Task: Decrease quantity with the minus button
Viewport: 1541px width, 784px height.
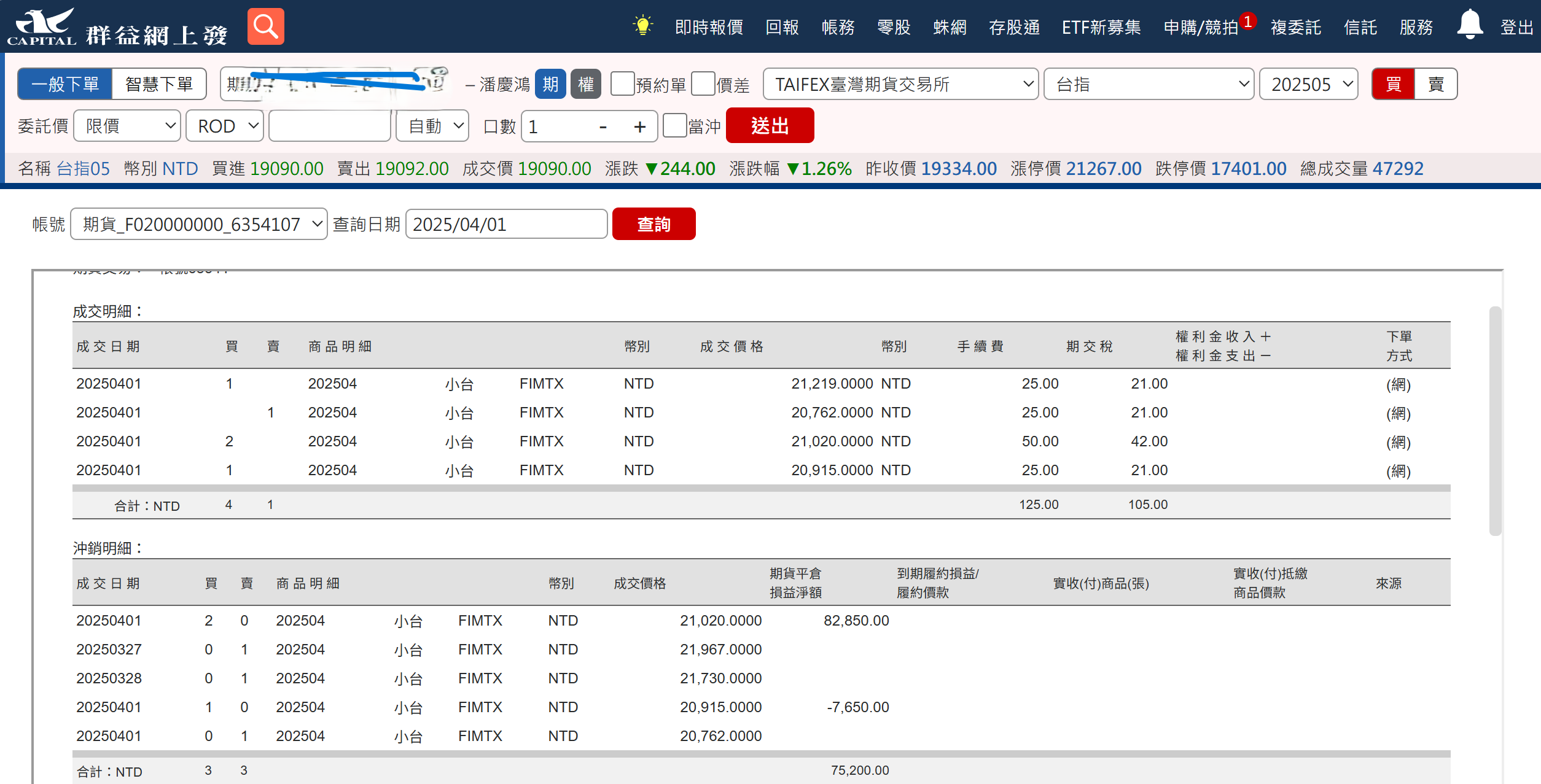Action: (603, 126)
